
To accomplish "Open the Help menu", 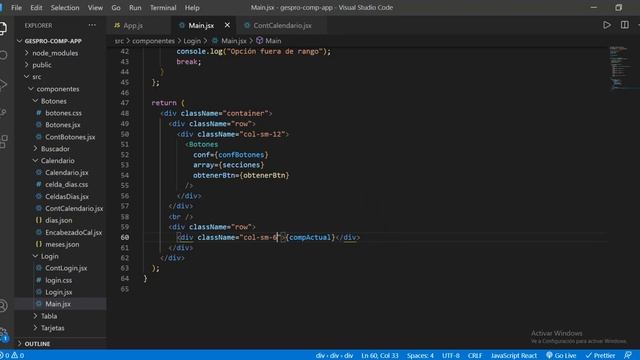I will [192, 8].
